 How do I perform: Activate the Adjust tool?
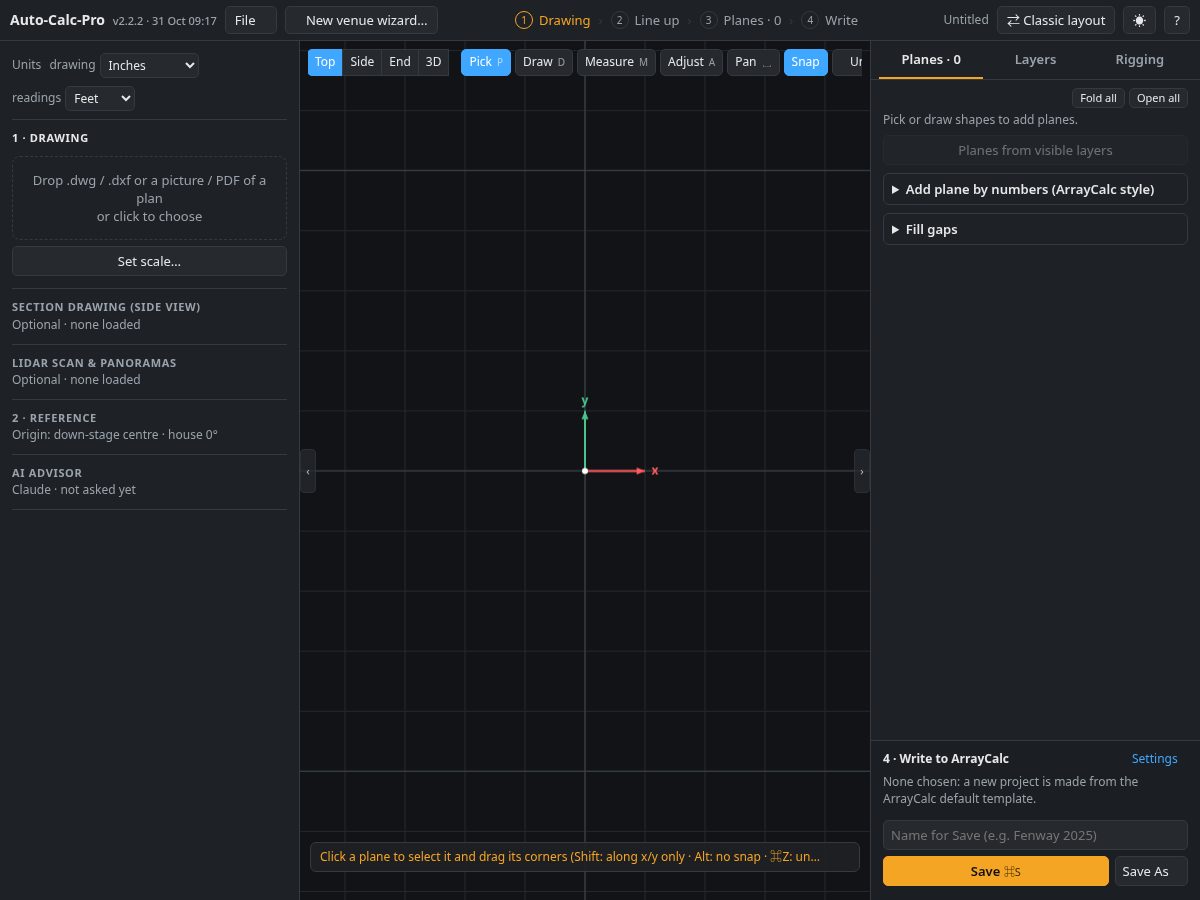point(691,62)
